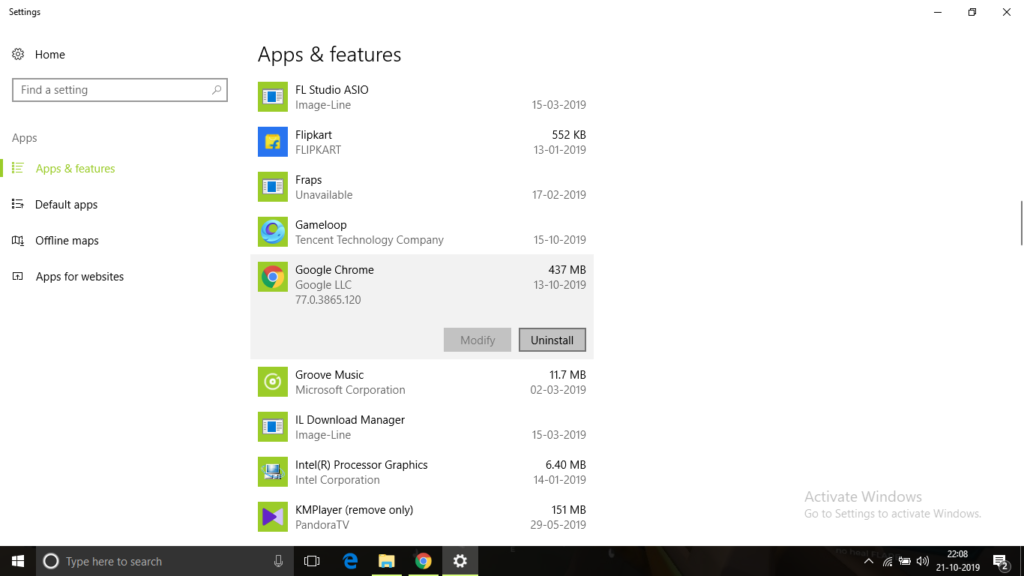
Task: Click the KMPlayer app icon
Action: 272,517
